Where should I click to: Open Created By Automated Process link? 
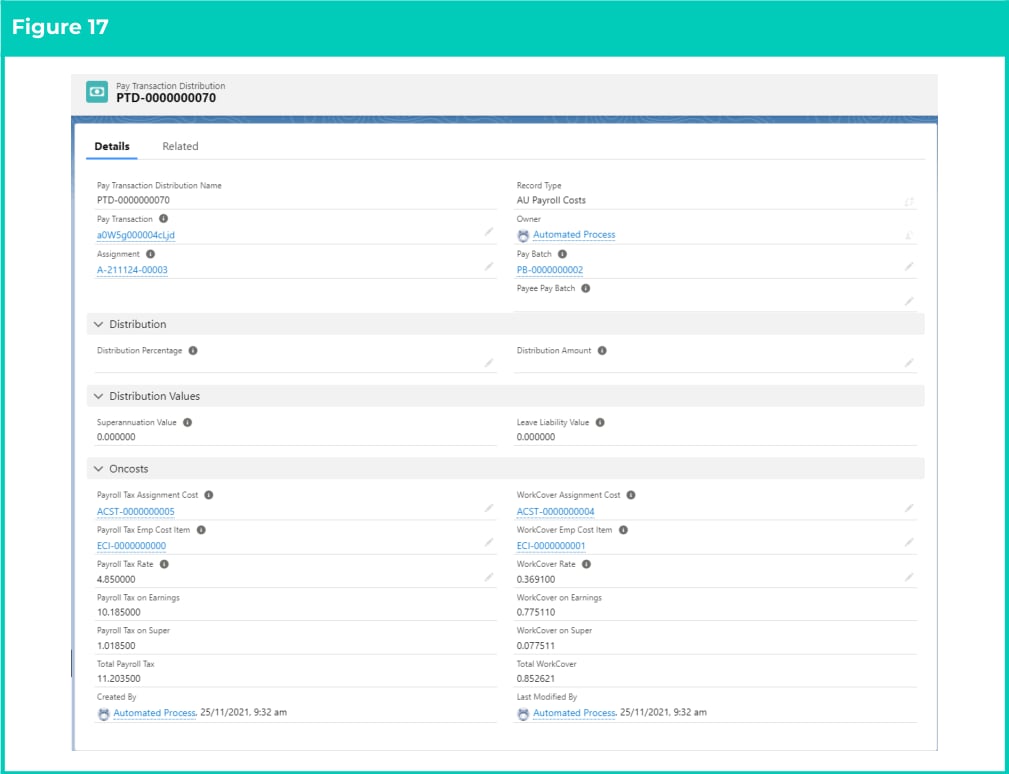click(154, 712)
